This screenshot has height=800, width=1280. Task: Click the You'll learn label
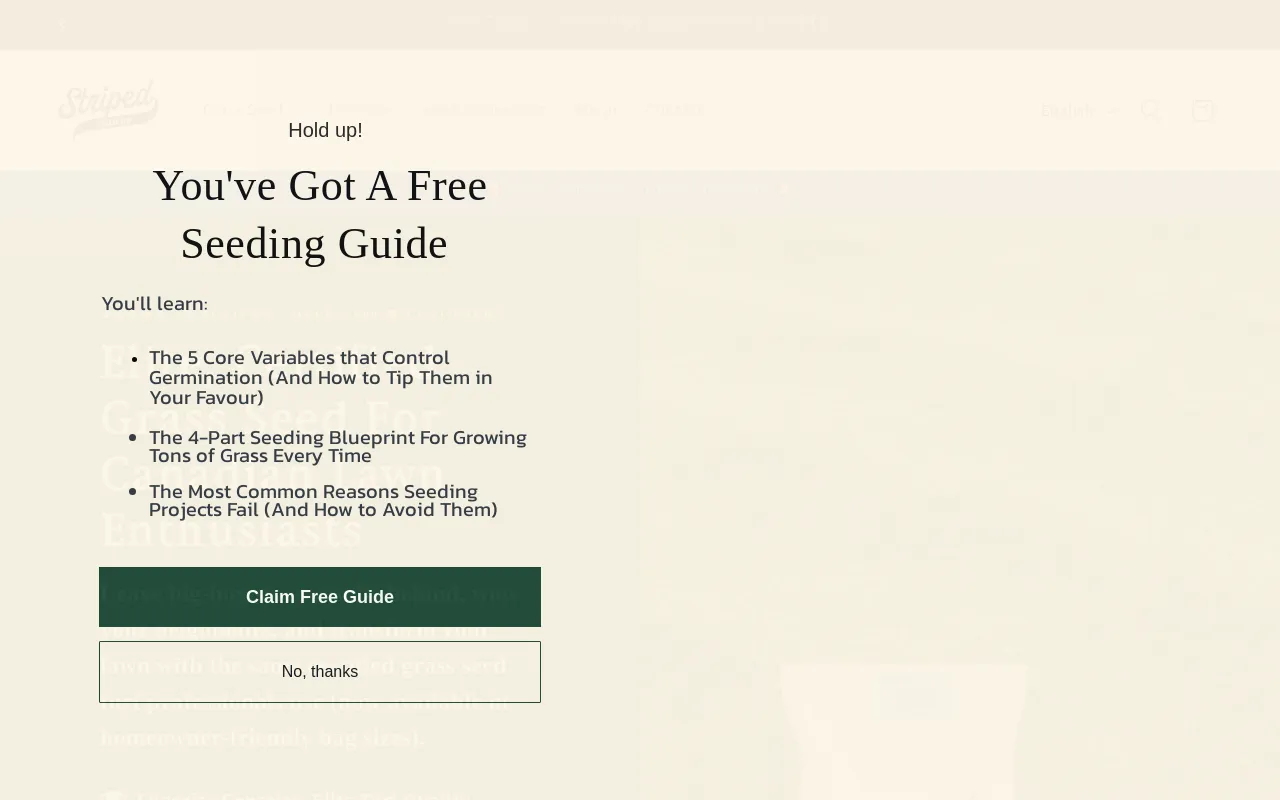click(x=155, y=303)
